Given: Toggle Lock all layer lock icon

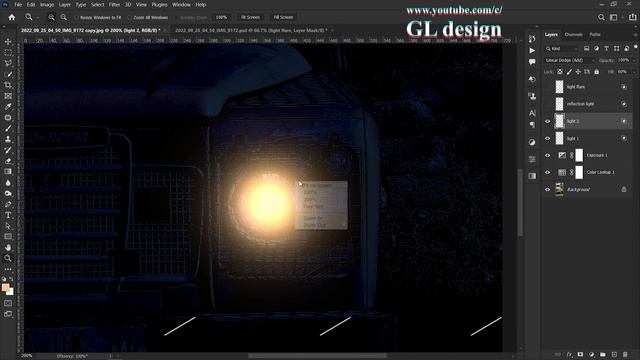Looking at the screenshot, I should point(596,72).
